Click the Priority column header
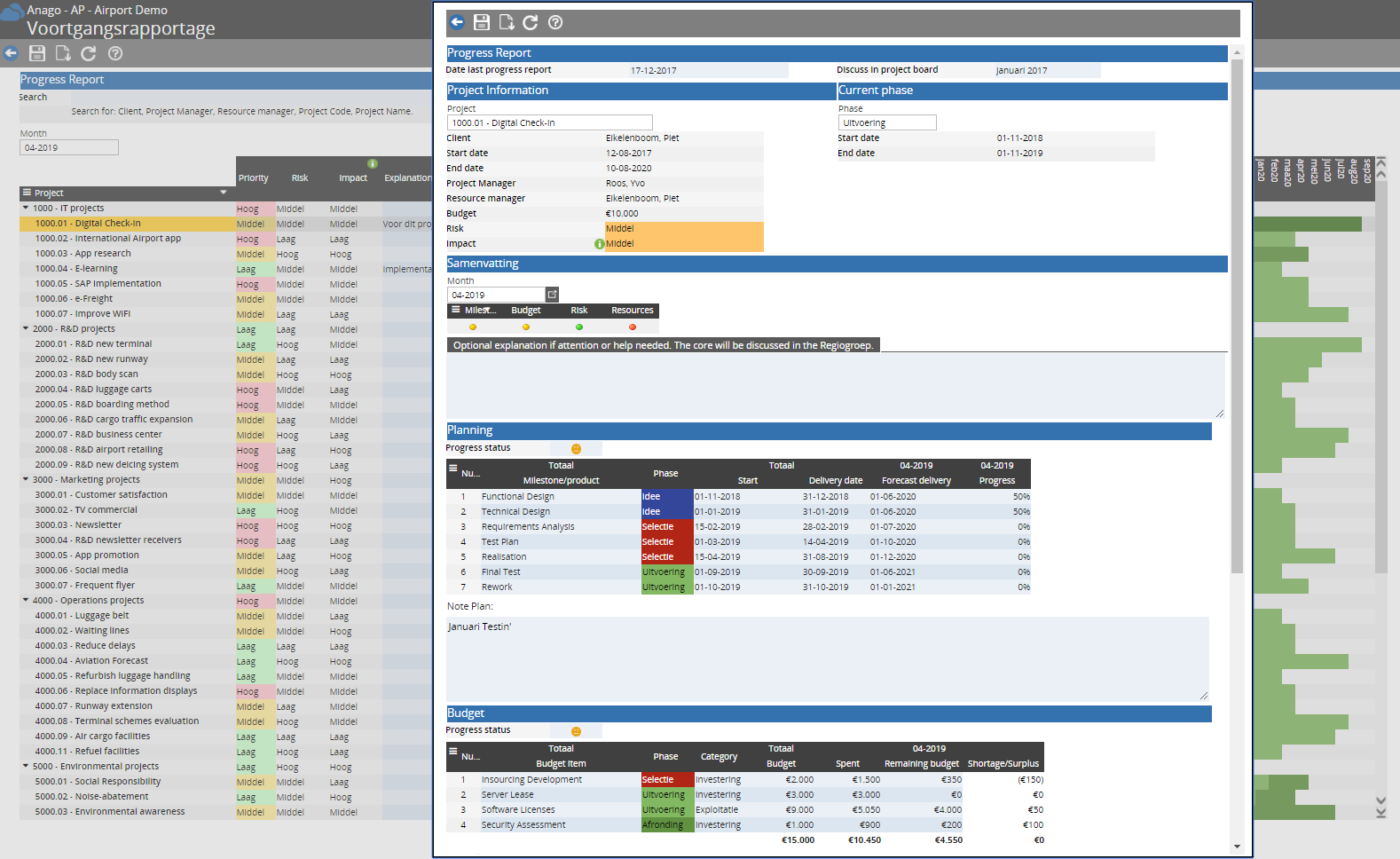 (x=253, y=178)
